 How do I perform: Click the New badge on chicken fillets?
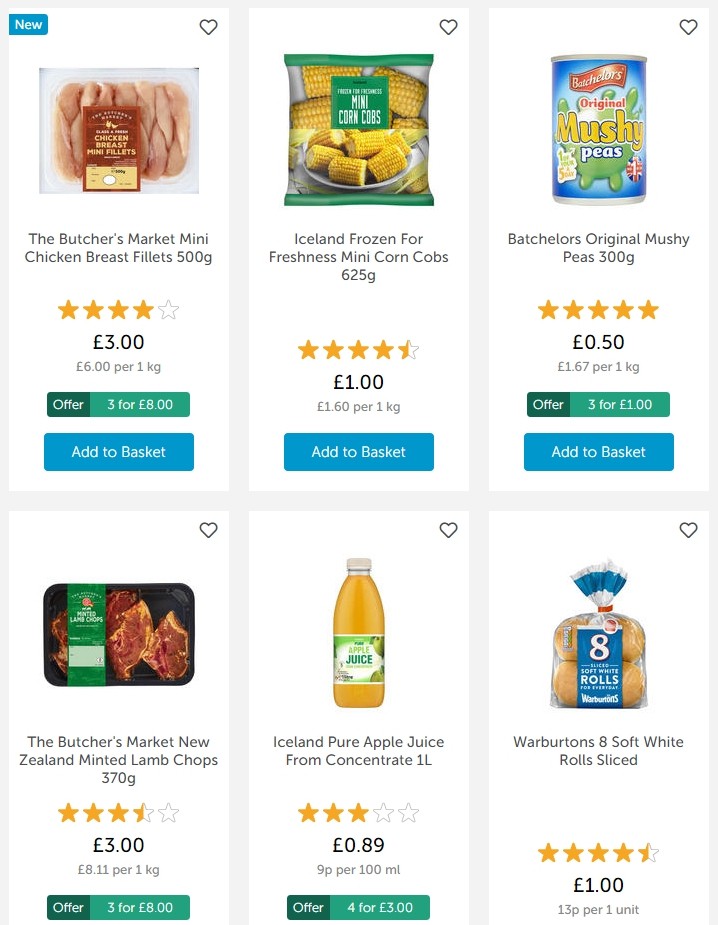[27, 24]
